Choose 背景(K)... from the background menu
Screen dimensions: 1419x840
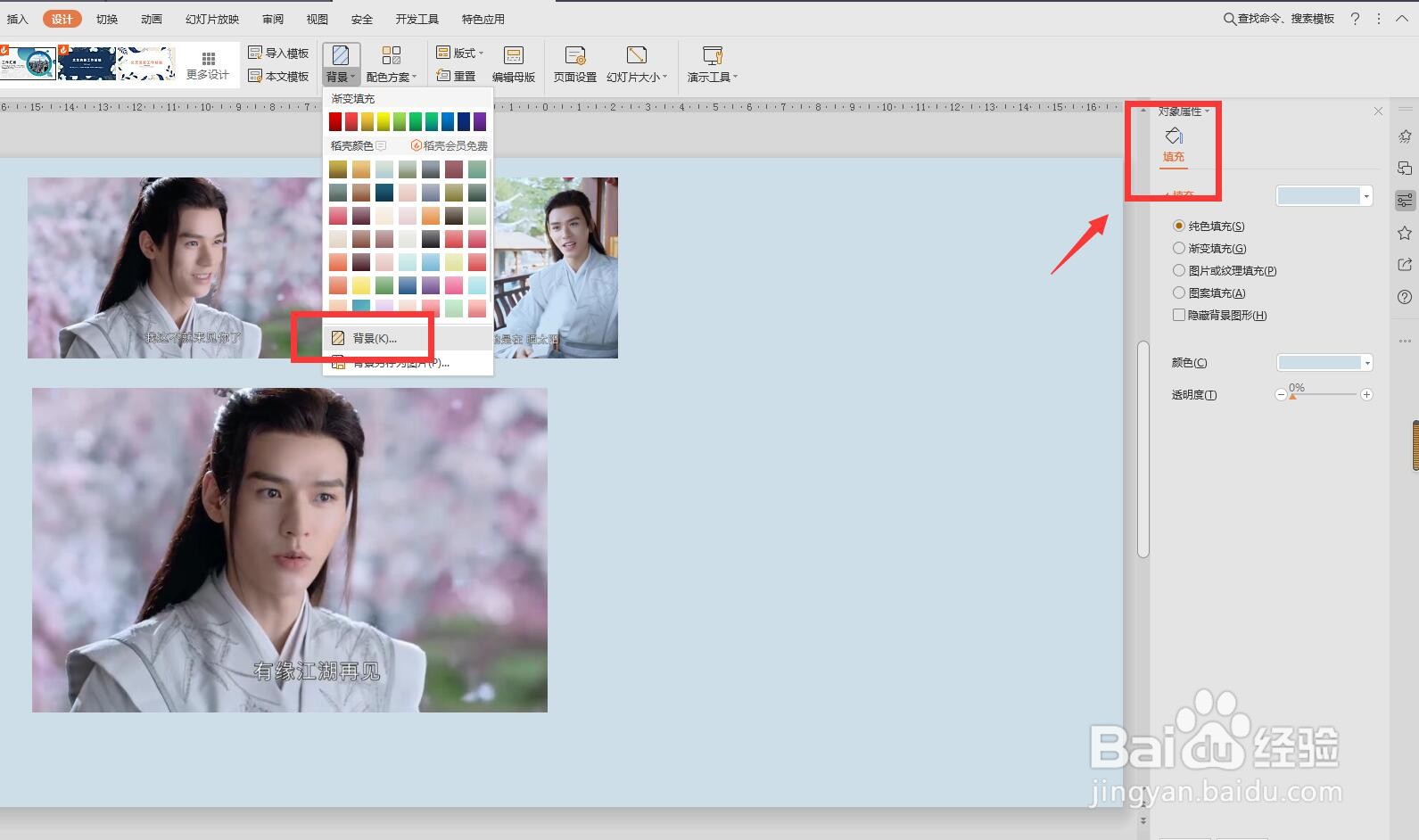(408, 338)
